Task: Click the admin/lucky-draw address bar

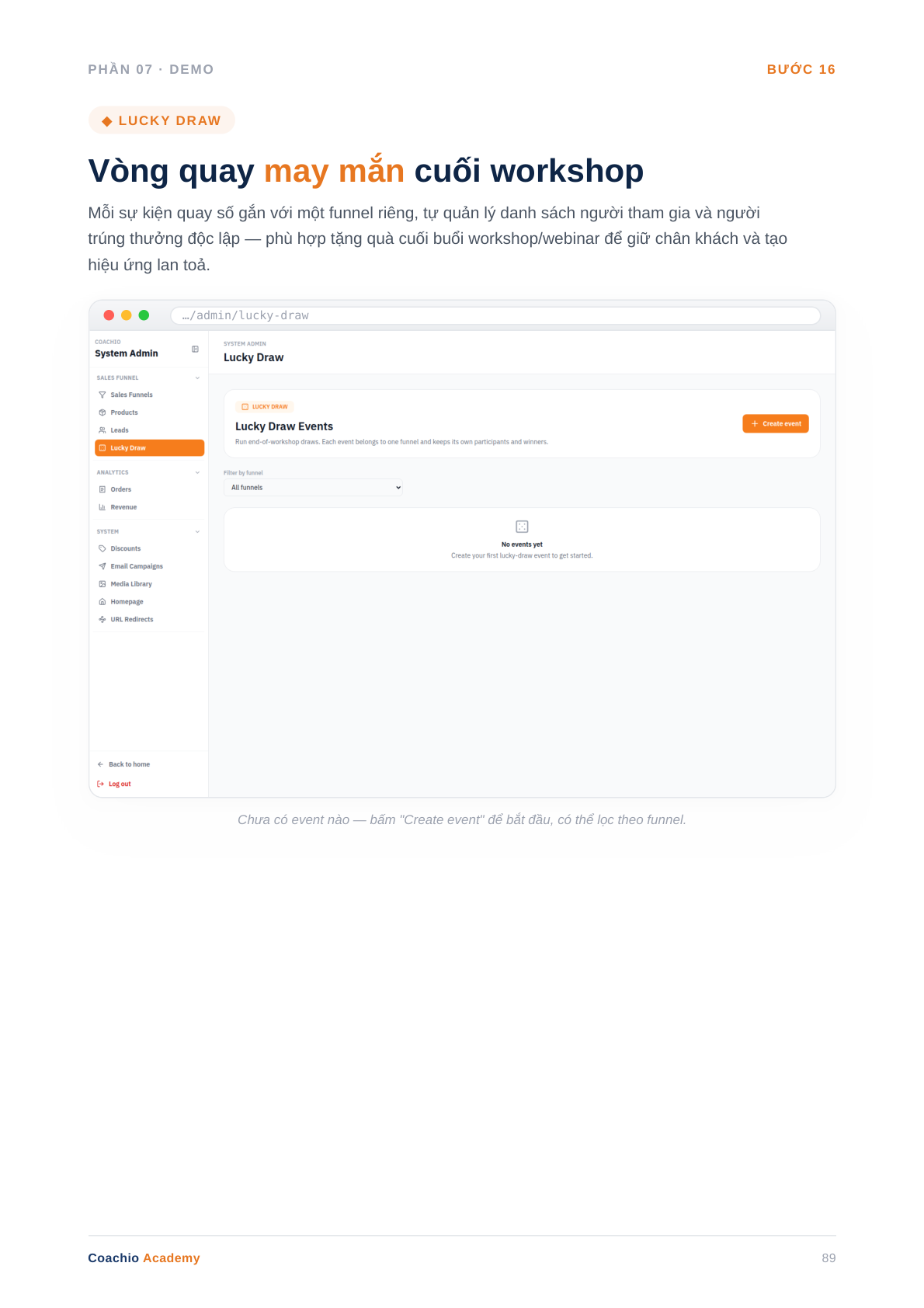Action: 495,315
